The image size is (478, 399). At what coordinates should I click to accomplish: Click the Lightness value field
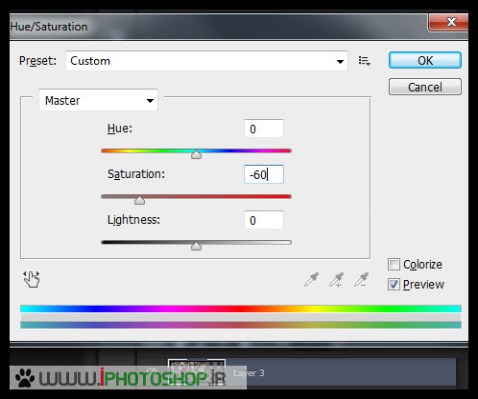(264, 220)
